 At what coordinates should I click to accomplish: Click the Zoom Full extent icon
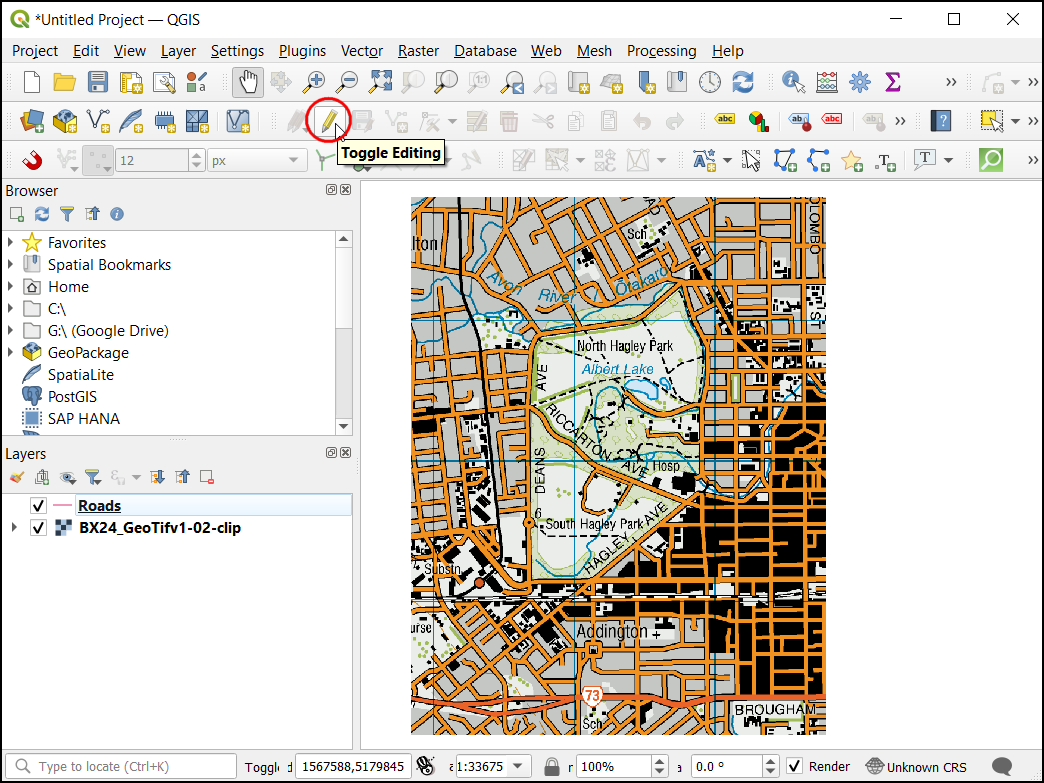(x=380, y=82)
